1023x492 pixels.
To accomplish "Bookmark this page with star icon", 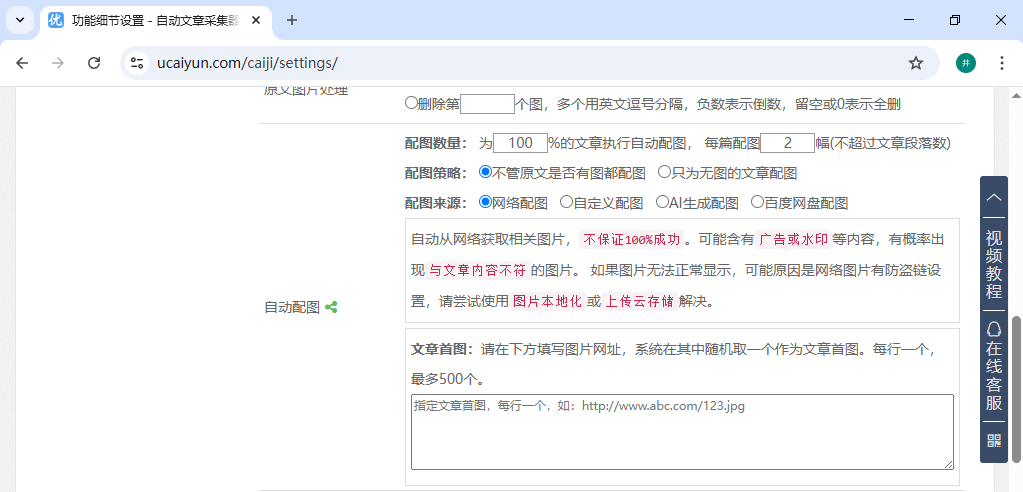I will (x=915, y=63).
